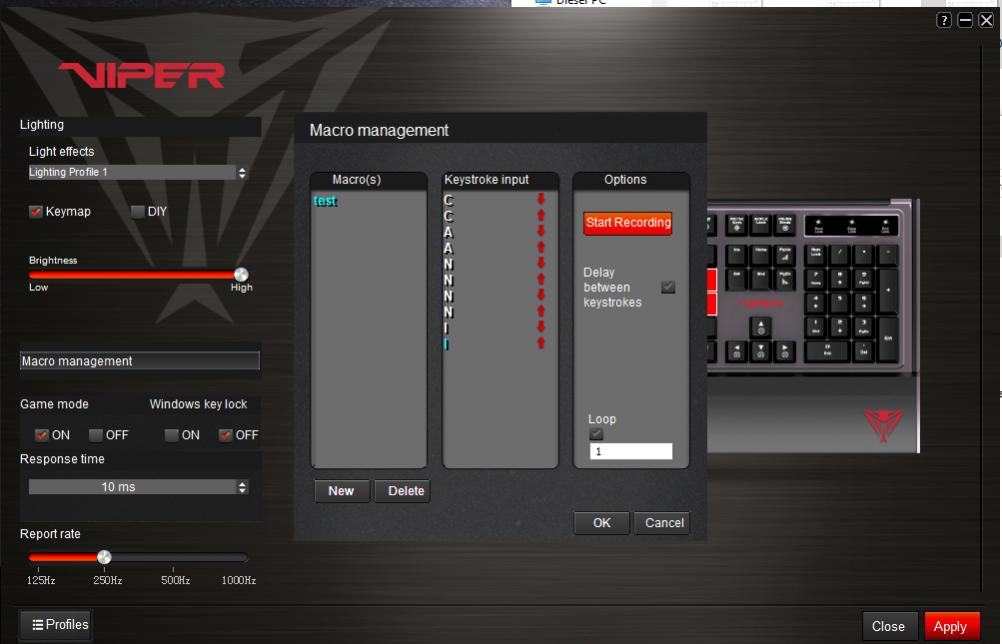Image resolution: width=1002 pixels, height=644 pixels.
Task: Set Windows key lock ON
Action: coord(171,435)
